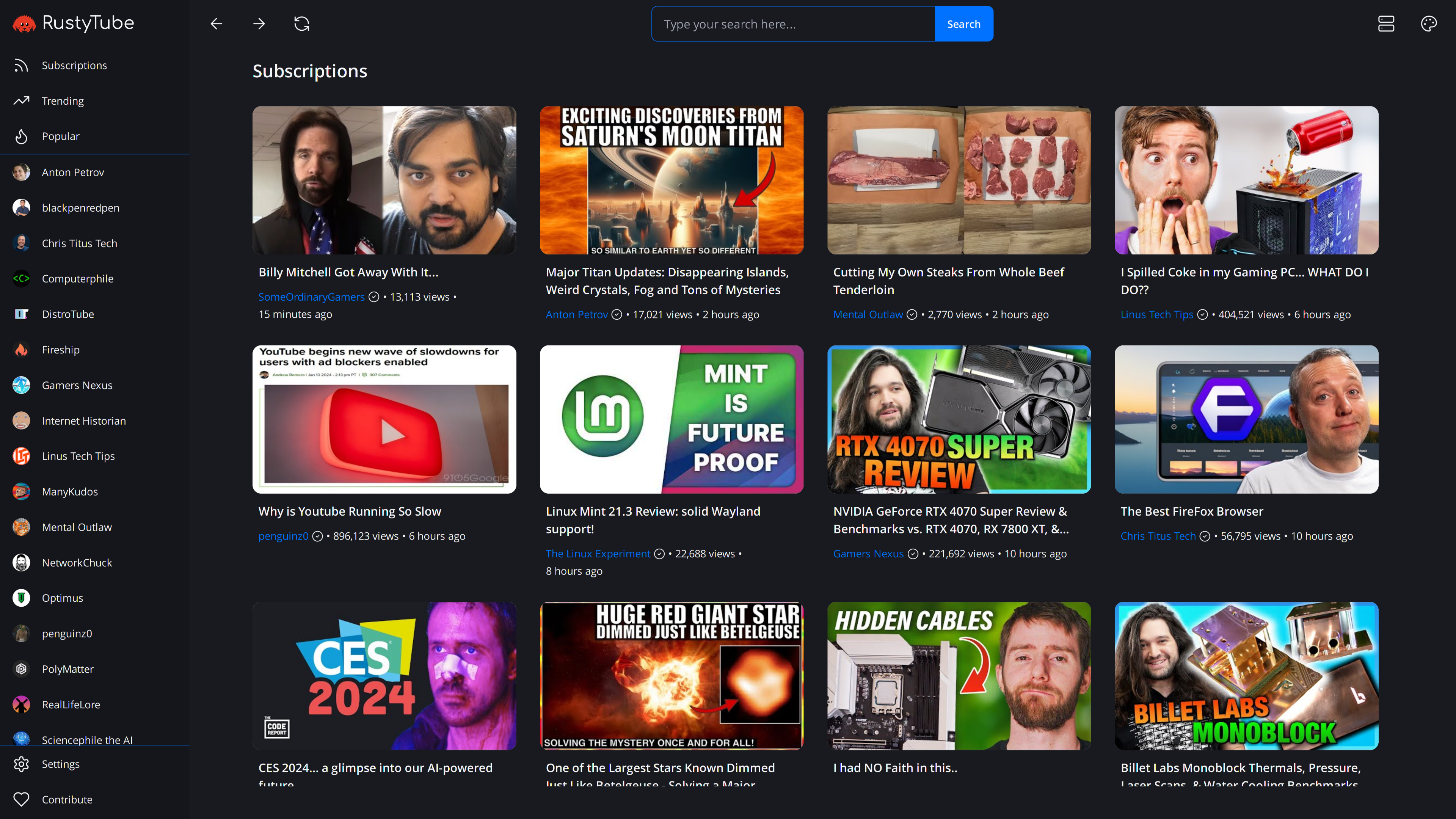Image resolution: width=1456 pixels, height=819 pixels.
Task: Click the Trending arrow icon
Action: (22, 100)
